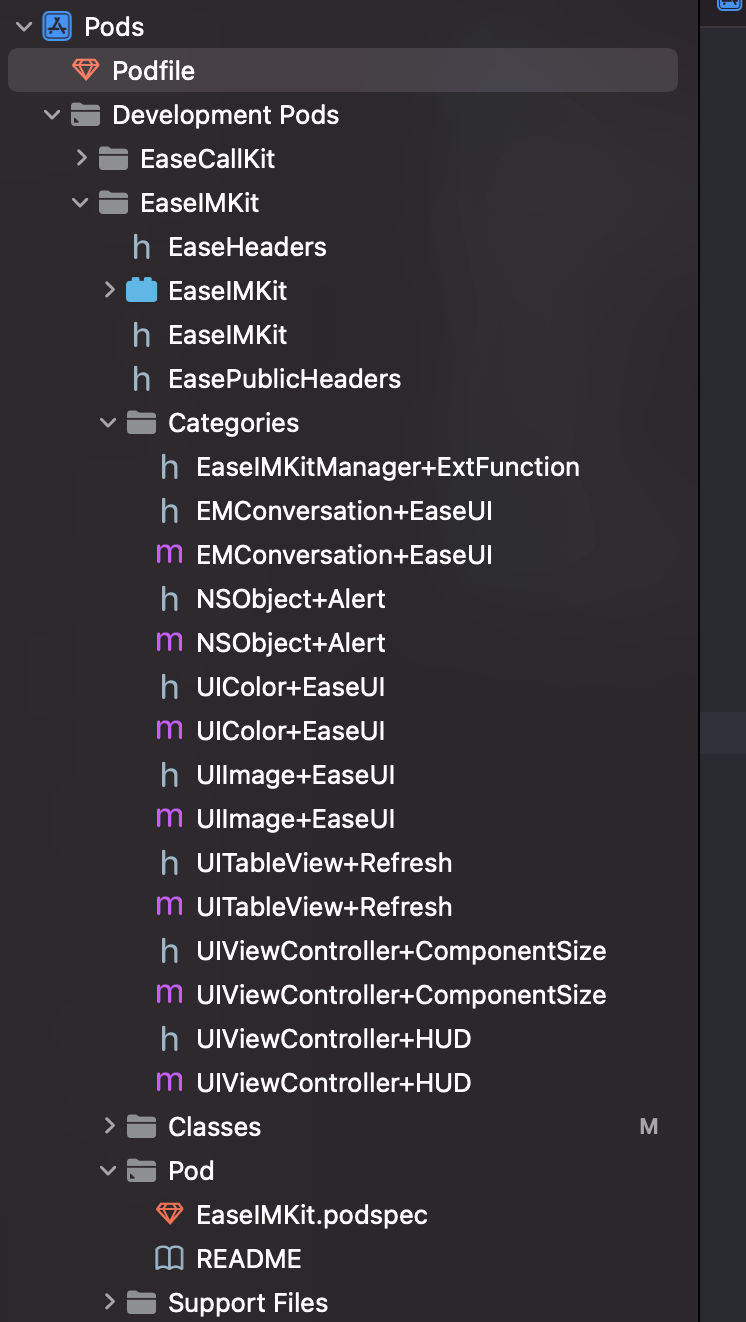This screenshot has height=1322, width=746.
Task: Click the Pods Xcode project icon
Action: click(57, 27)
